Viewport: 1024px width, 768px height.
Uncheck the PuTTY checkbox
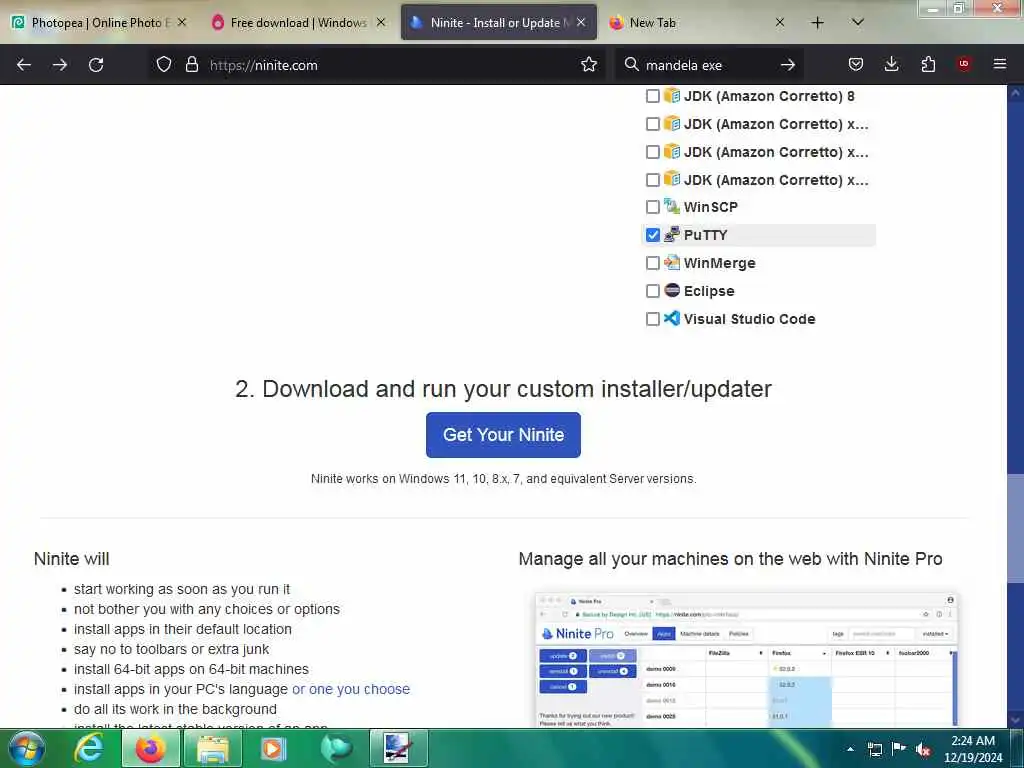pos(652,235)
